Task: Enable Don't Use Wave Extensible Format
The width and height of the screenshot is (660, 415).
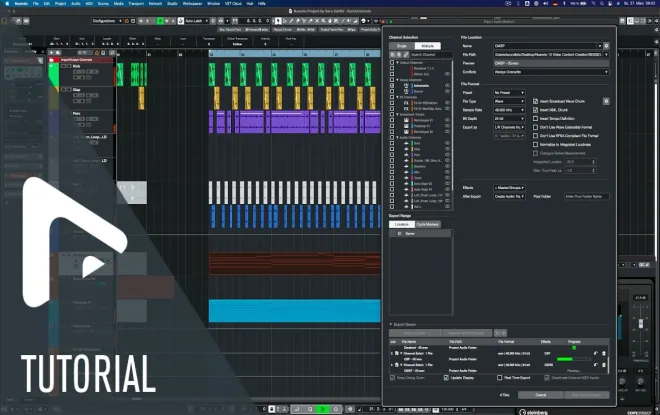Action: click(535, 127)
